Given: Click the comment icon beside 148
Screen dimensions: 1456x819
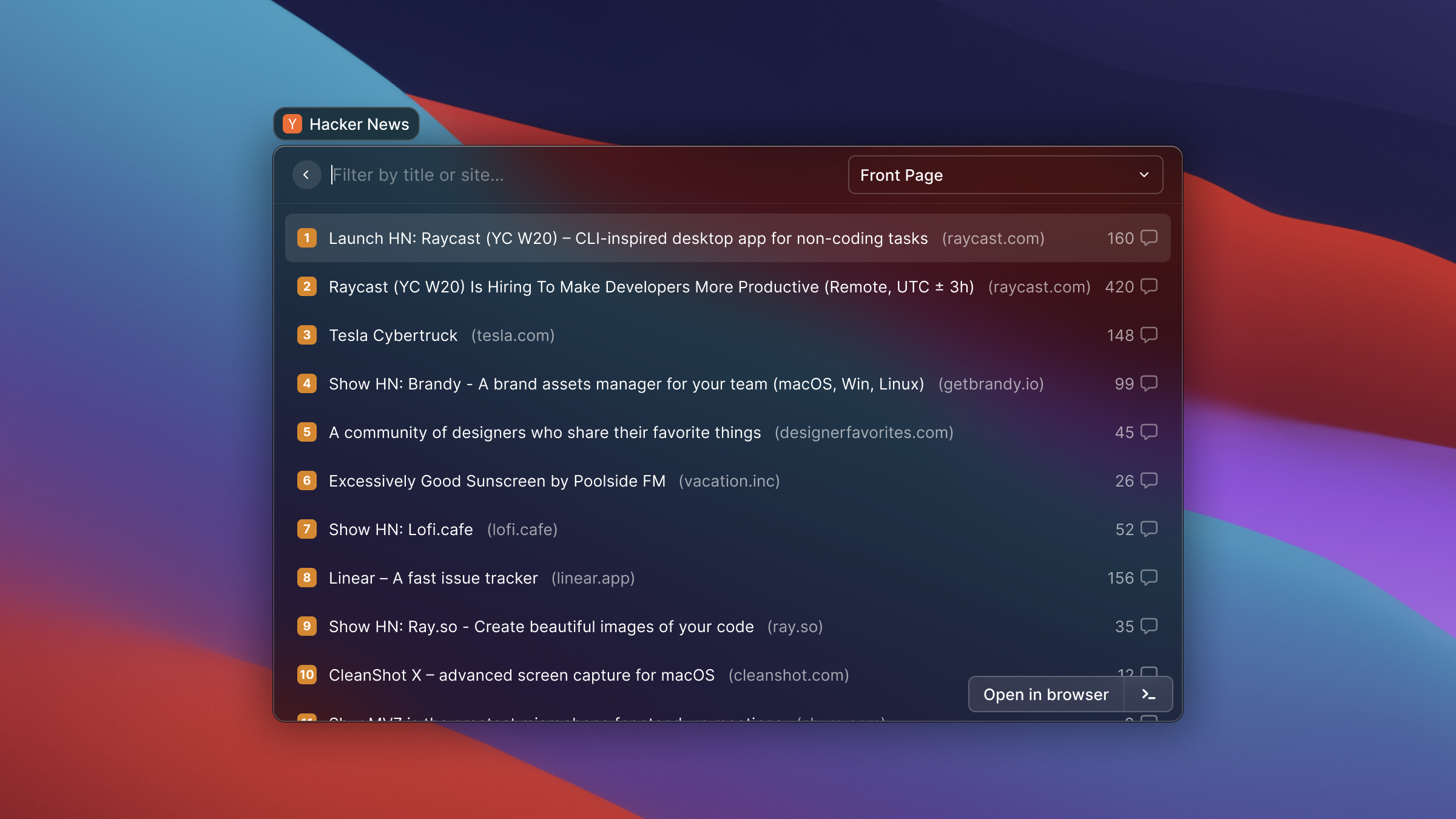Looking at the screenshot, I should point(1149,335).
